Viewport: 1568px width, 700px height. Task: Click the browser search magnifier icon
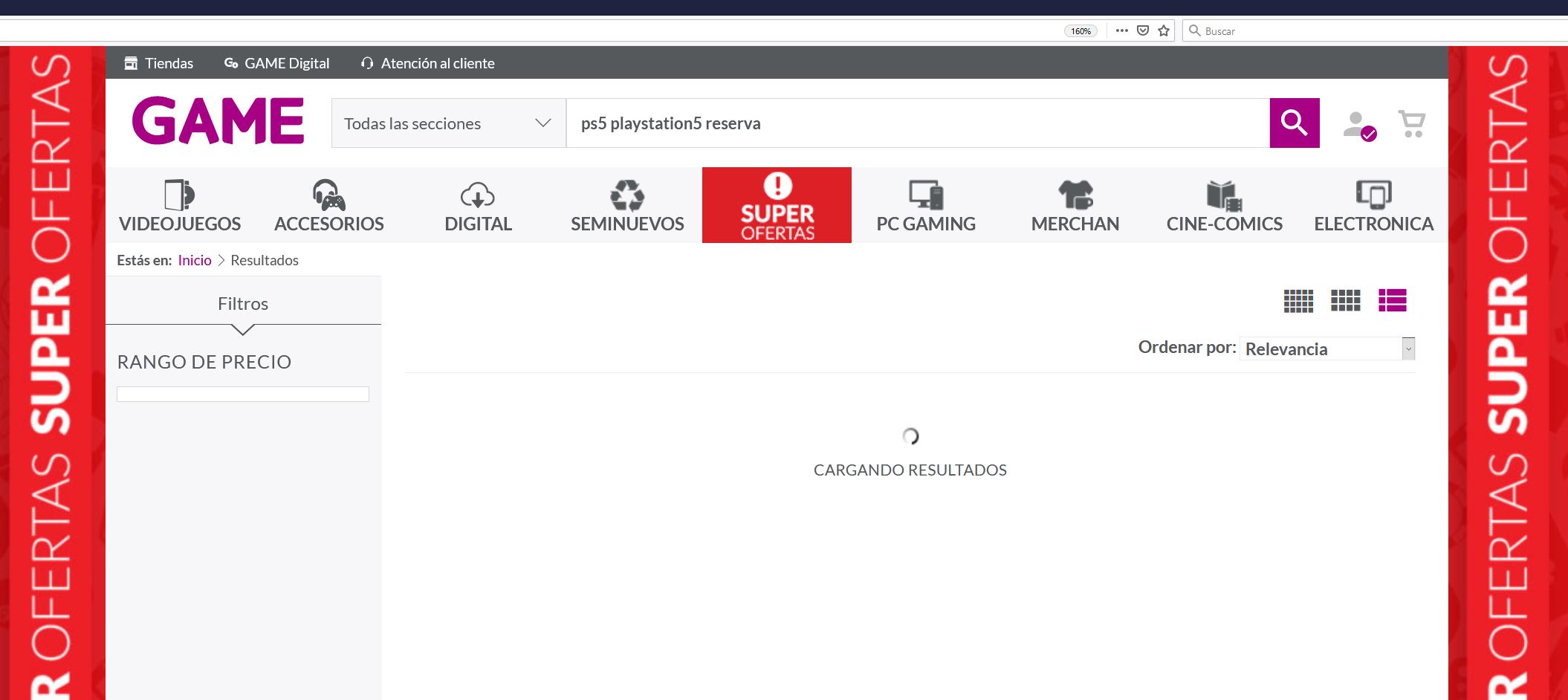[x=1195, y=30]
